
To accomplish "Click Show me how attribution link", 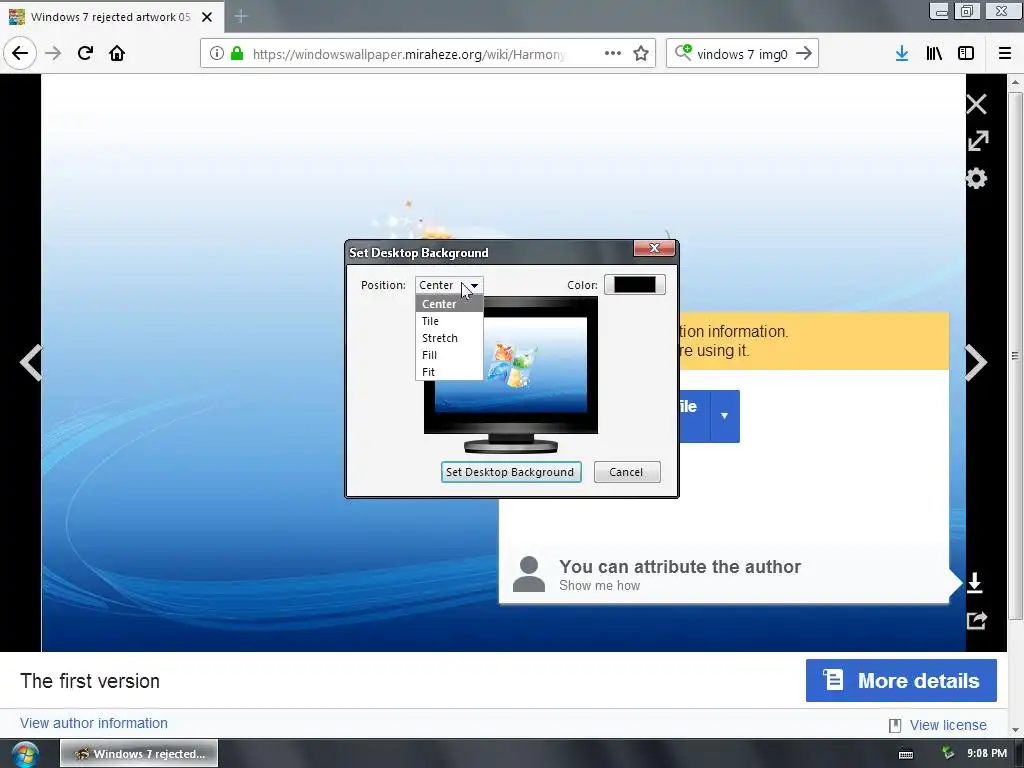I will coord(600,586).
